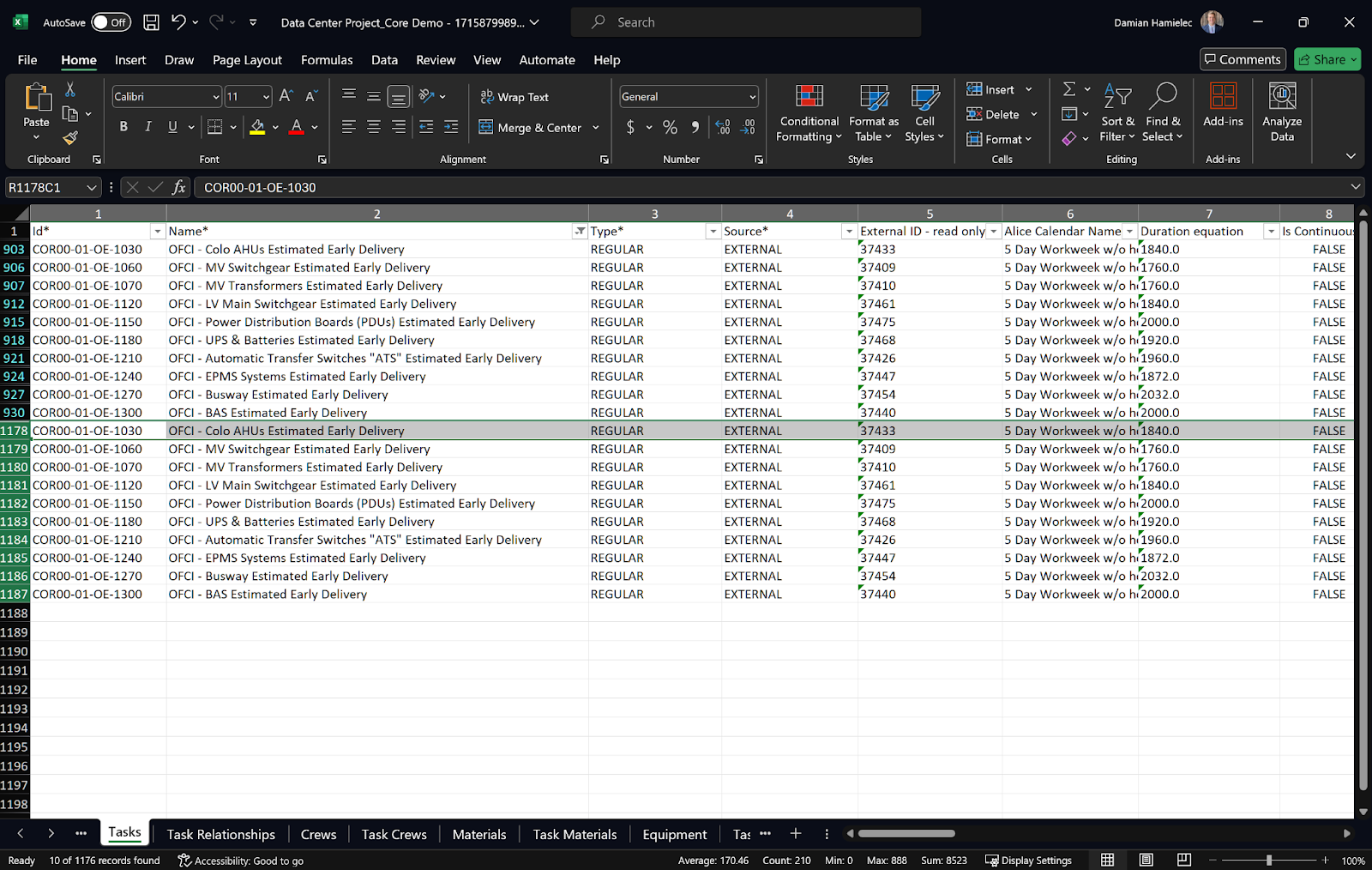This screenshot has width=1372, height=870.
Task: Click the Paste clipboard icon
Action: click(37, 97)
